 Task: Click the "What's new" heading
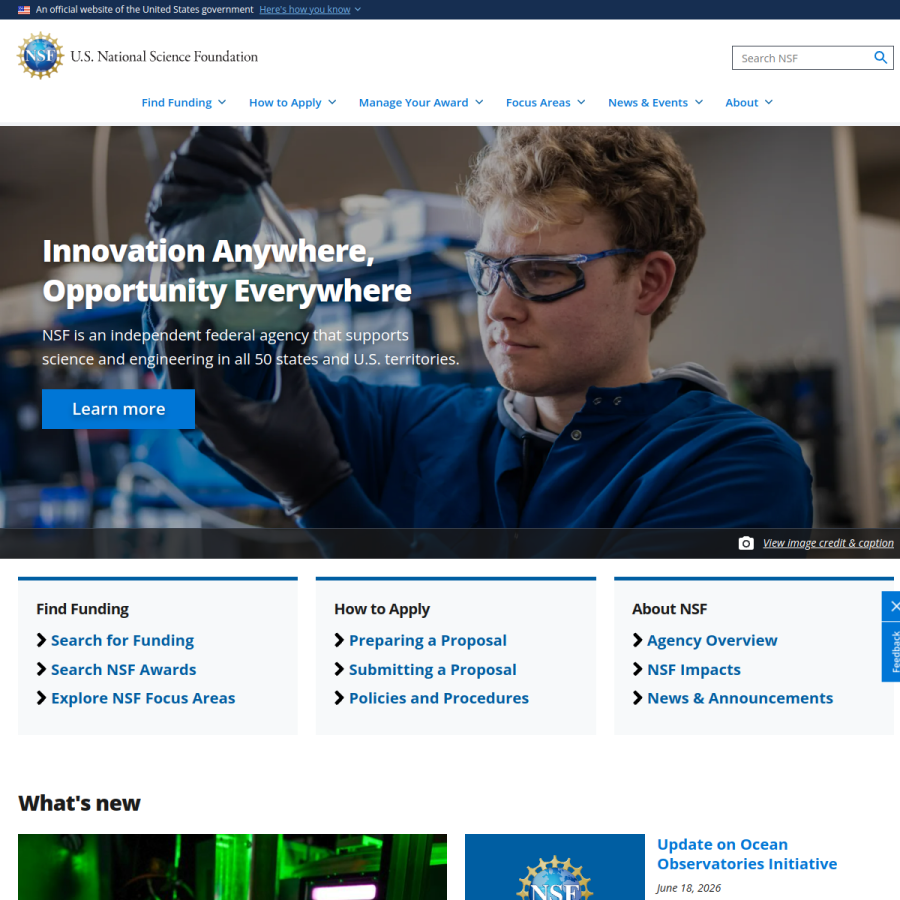[x=79, y=803]
